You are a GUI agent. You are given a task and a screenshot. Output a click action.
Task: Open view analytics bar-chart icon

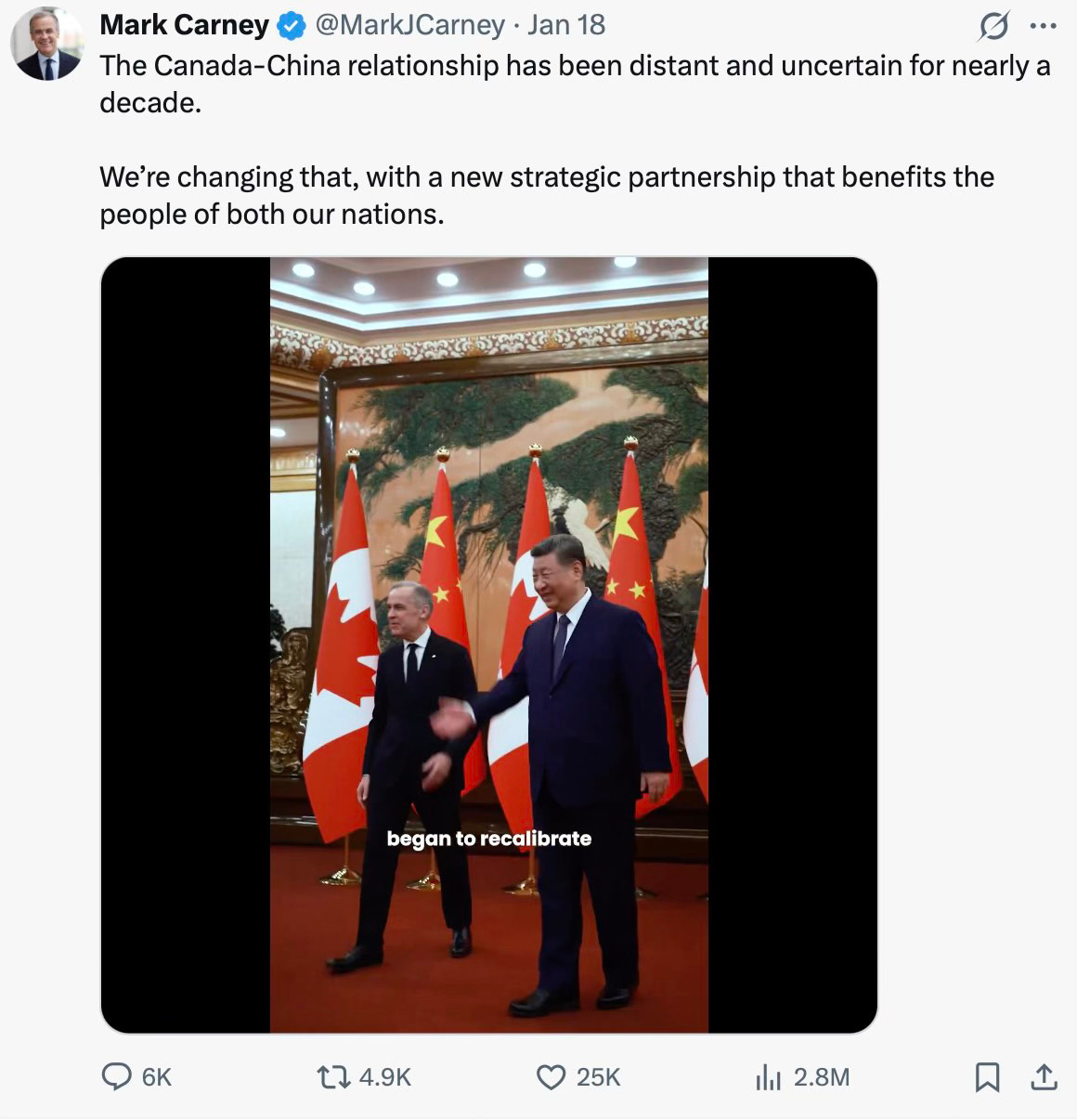click(768, 1077)
